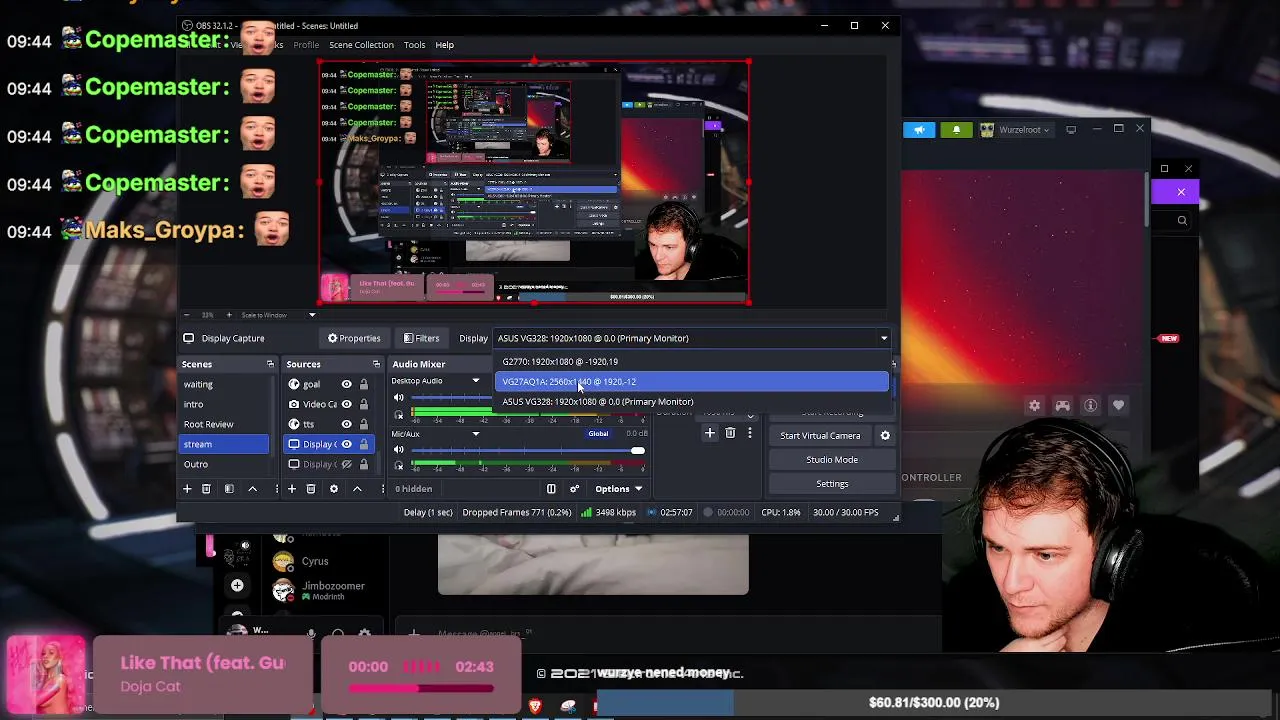Toggle lock on Video Capture source
Image resolution: width=1280 pixels, height=720 pixels.
tap(364, 404)
